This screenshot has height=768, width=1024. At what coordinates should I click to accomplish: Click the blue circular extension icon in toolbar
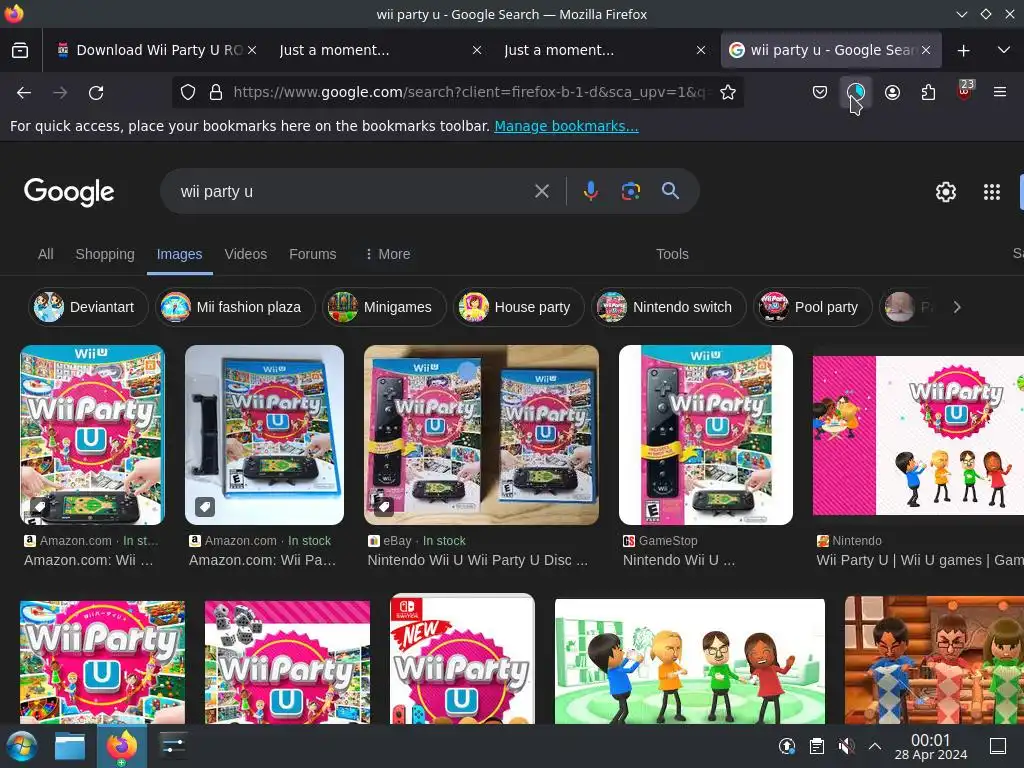coord(856,93)
